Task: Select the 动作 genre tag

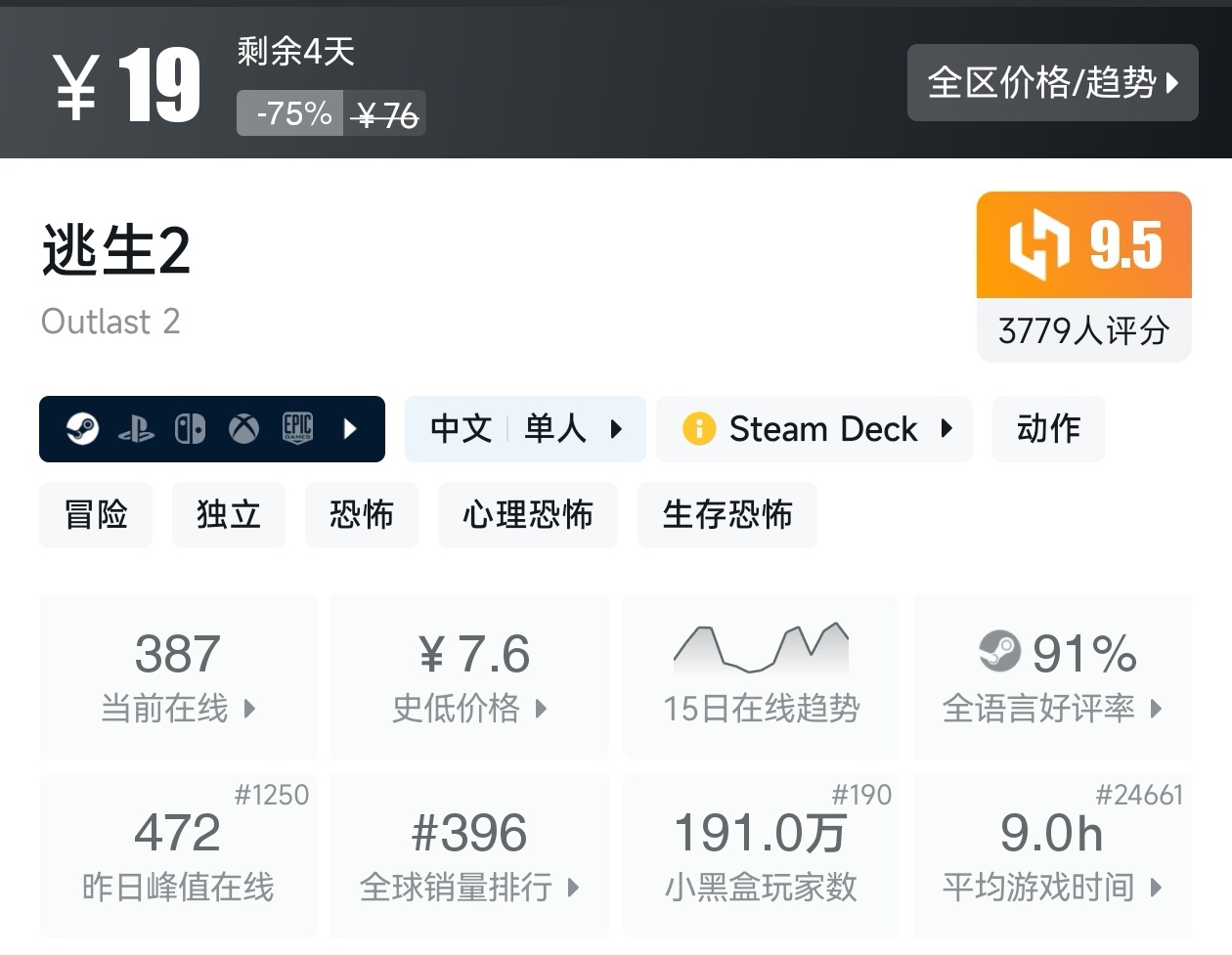Action: click(x=1048, y=429)
